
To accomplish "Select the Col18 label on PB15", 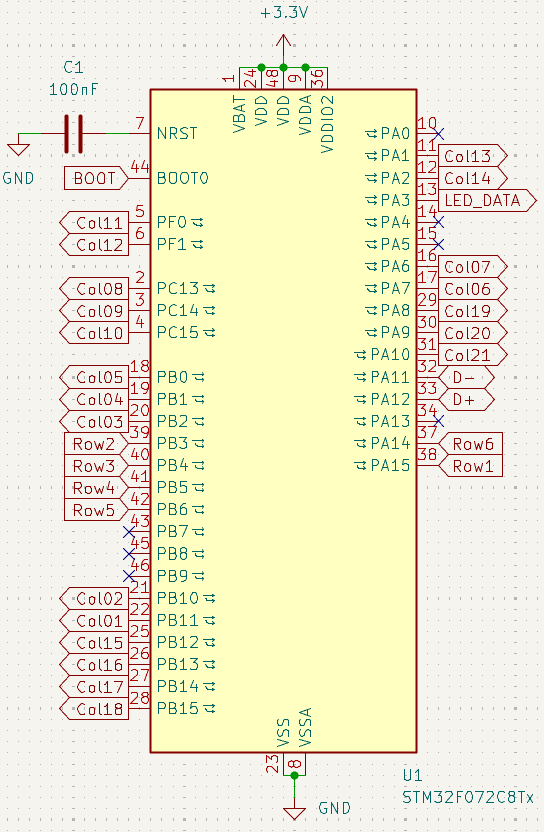I will 94,709.
